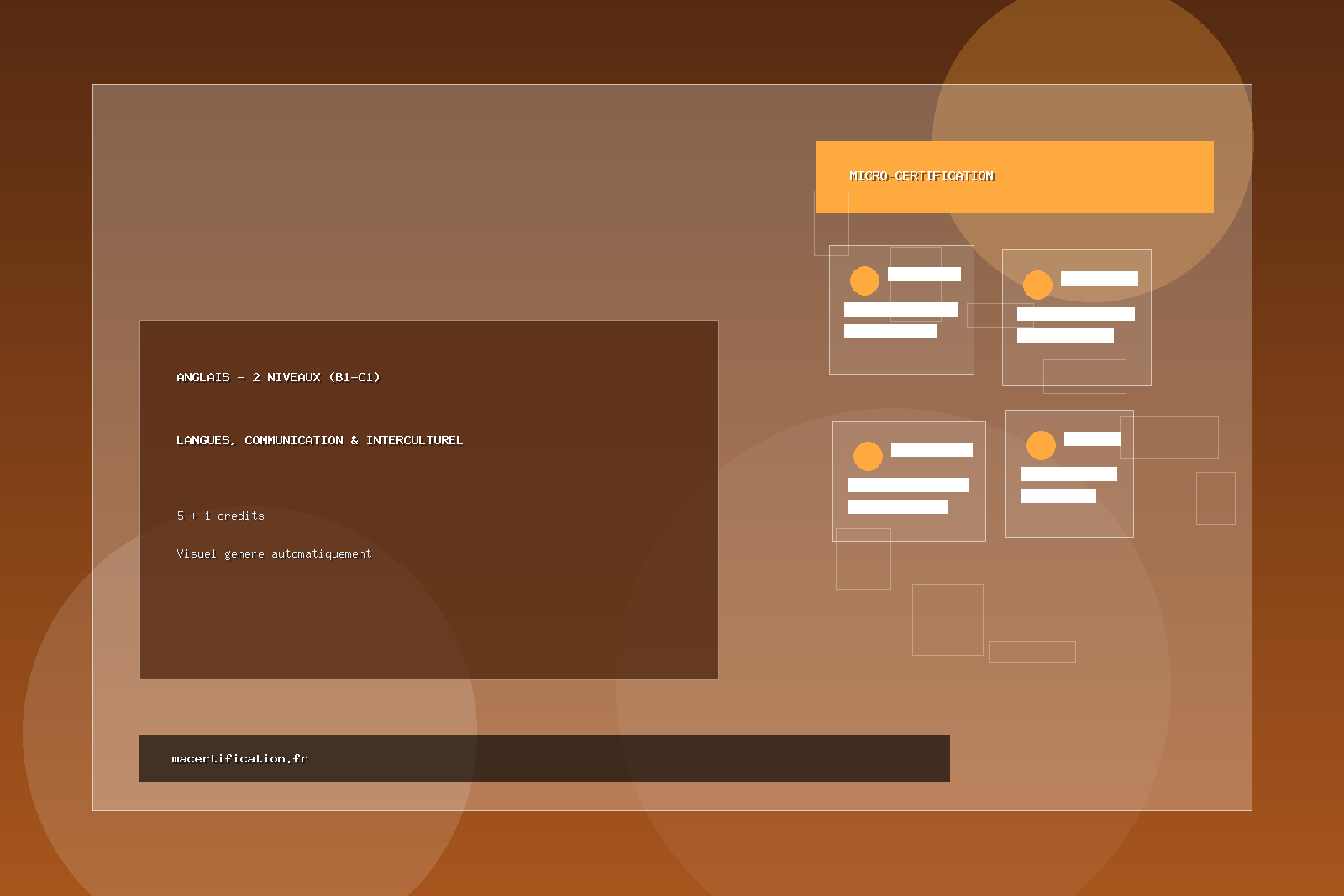
Task: Click the empty outlined square below the four cards
Action: 948,620
